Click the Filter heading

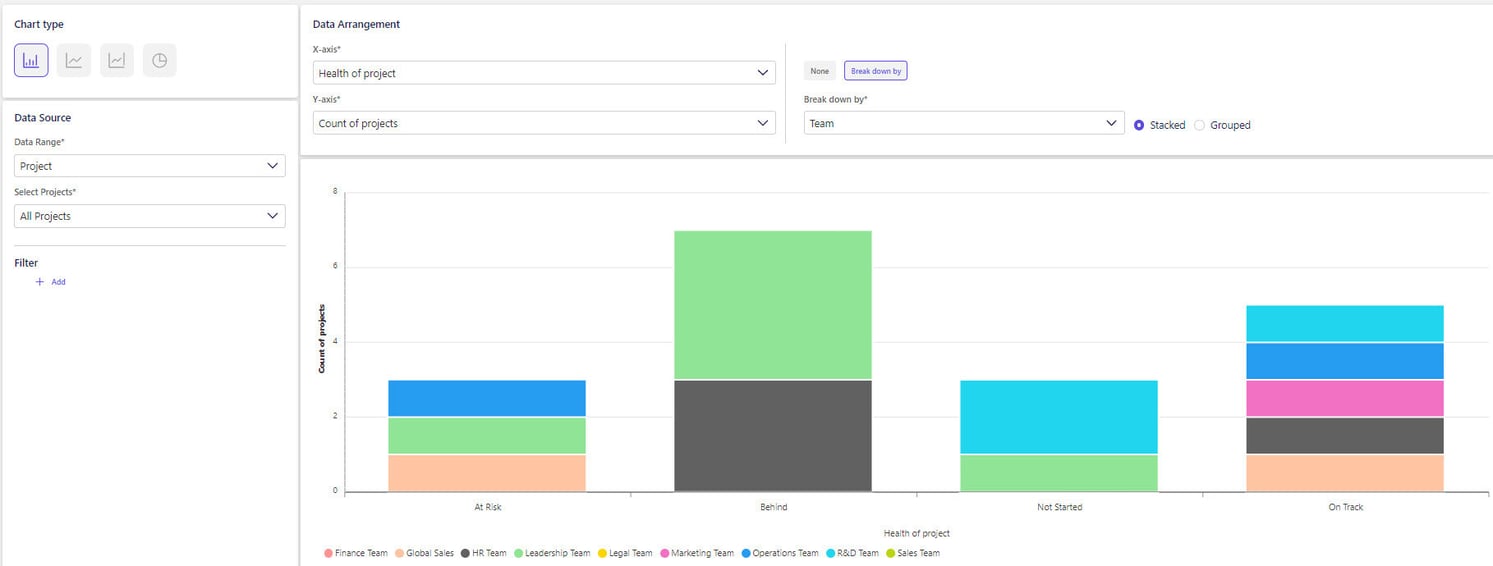(x=26, y=263)
